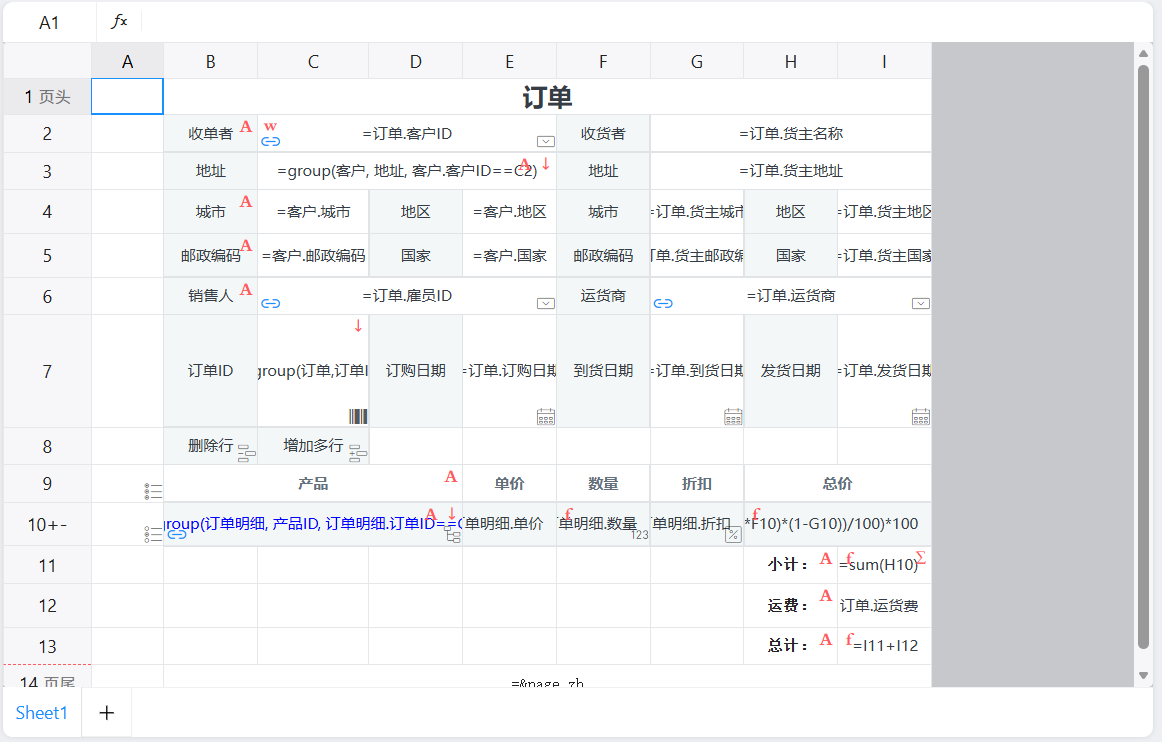Click the sigma icon in sum(H10) cell
Viewport: 1162px width, 742px height.
click(920, 557)
